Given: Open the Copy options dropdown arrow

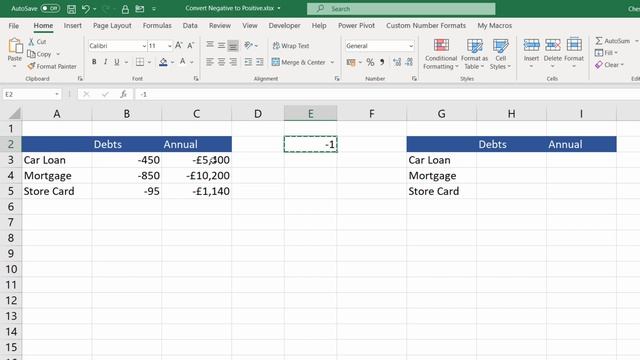Looking at the screenshot, I should [58, 54].
